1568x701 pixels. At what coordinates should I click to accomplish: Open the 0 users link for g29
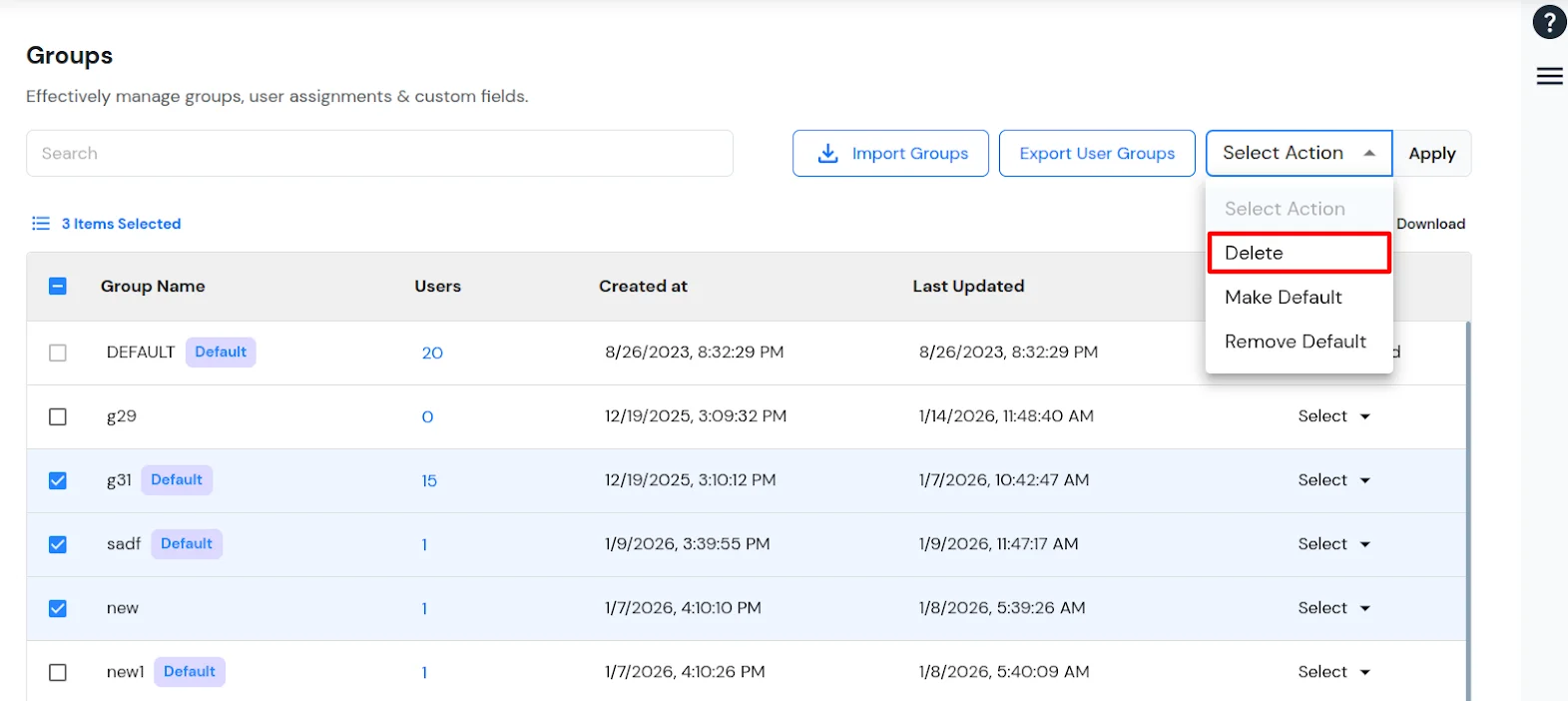point(427,416)
